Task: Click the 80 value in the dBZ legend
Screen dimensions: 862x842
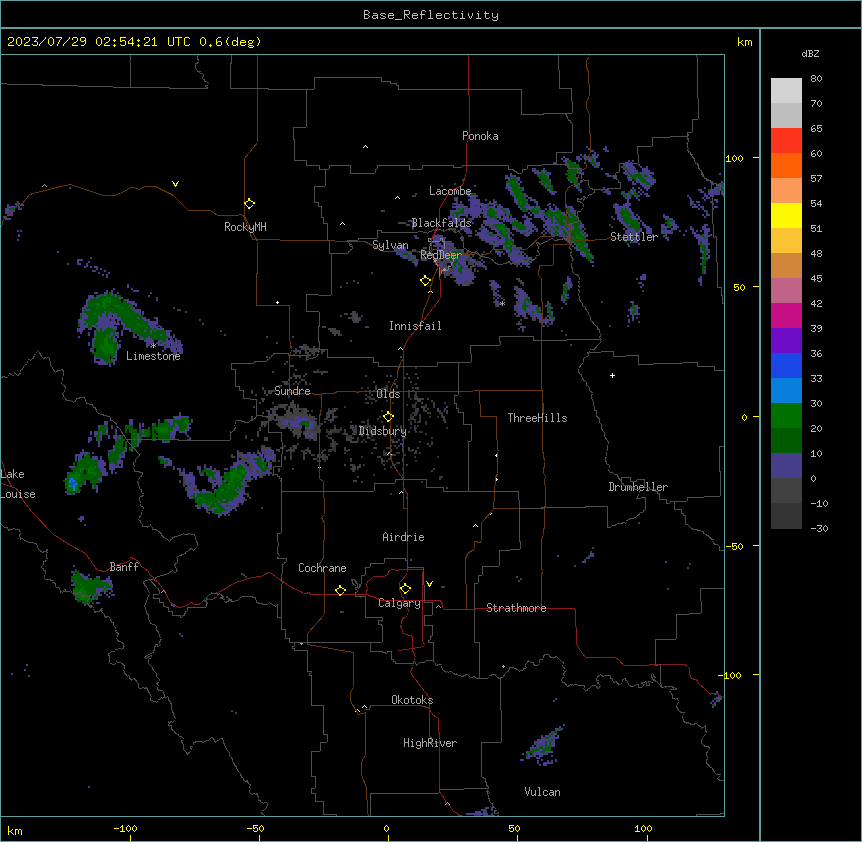Action: click(816, 79)
